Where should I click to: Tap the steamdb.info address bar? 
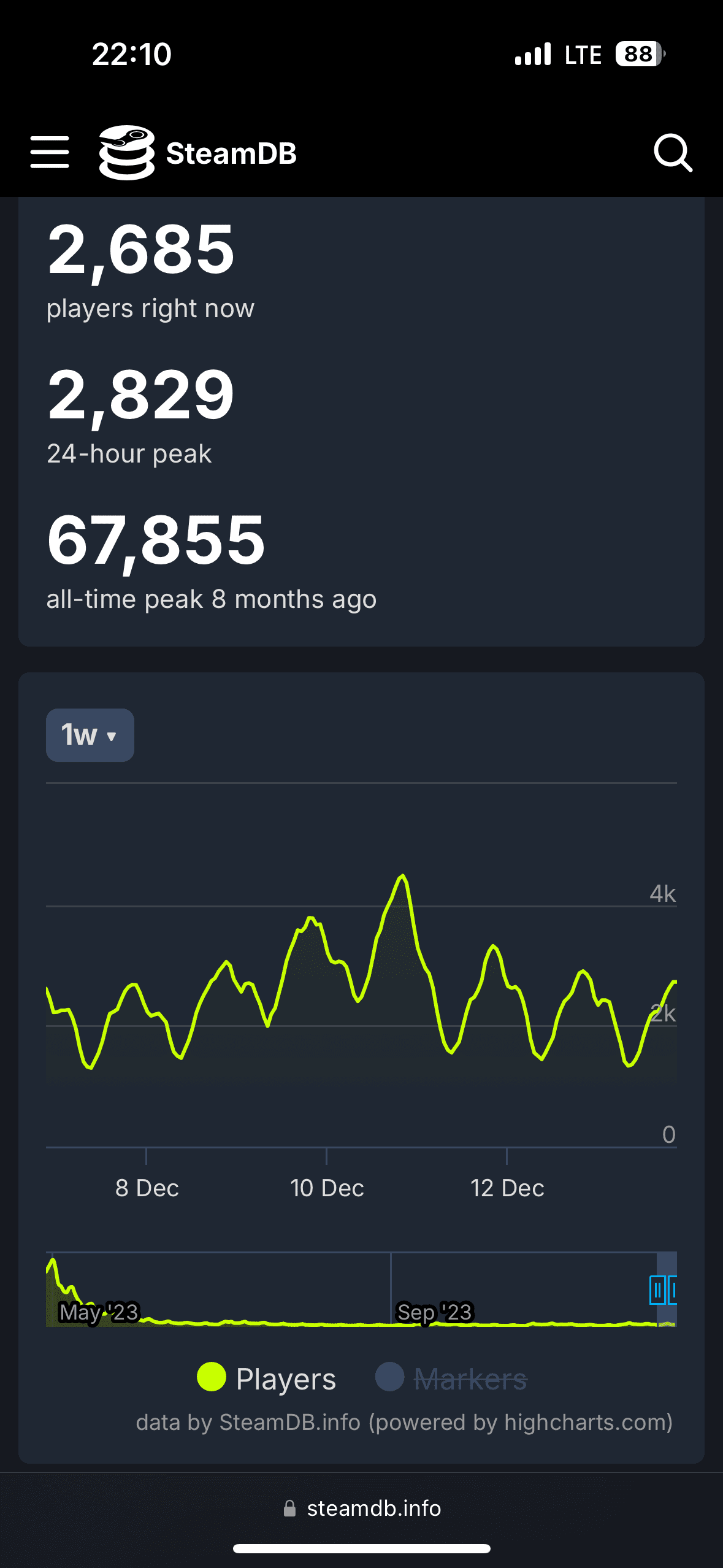tap(373, 1508)
